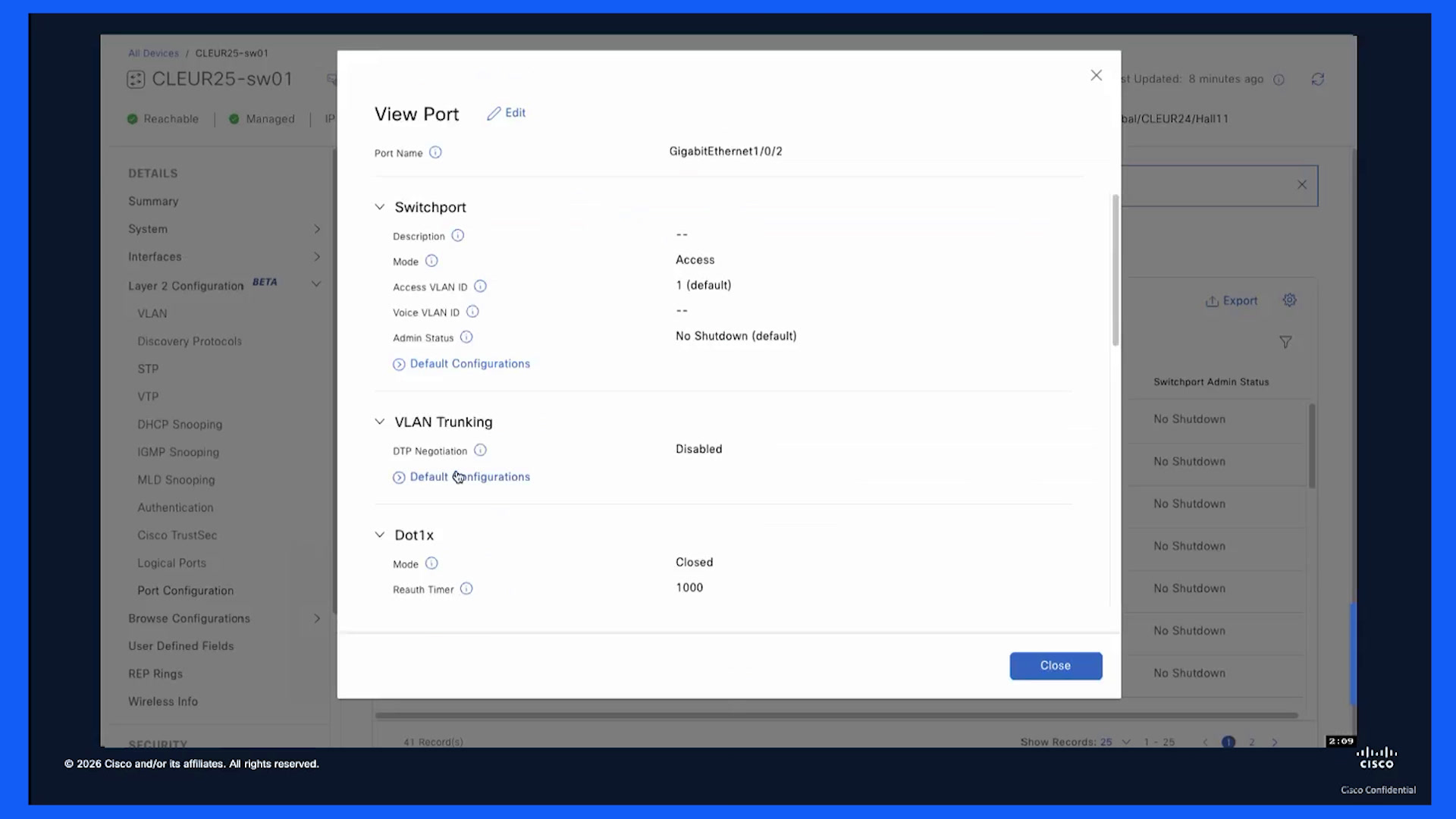Select Summary in the sidebar
Image resolution: width=1456 pixels, height=819 pixels.
tap(153, 201)
